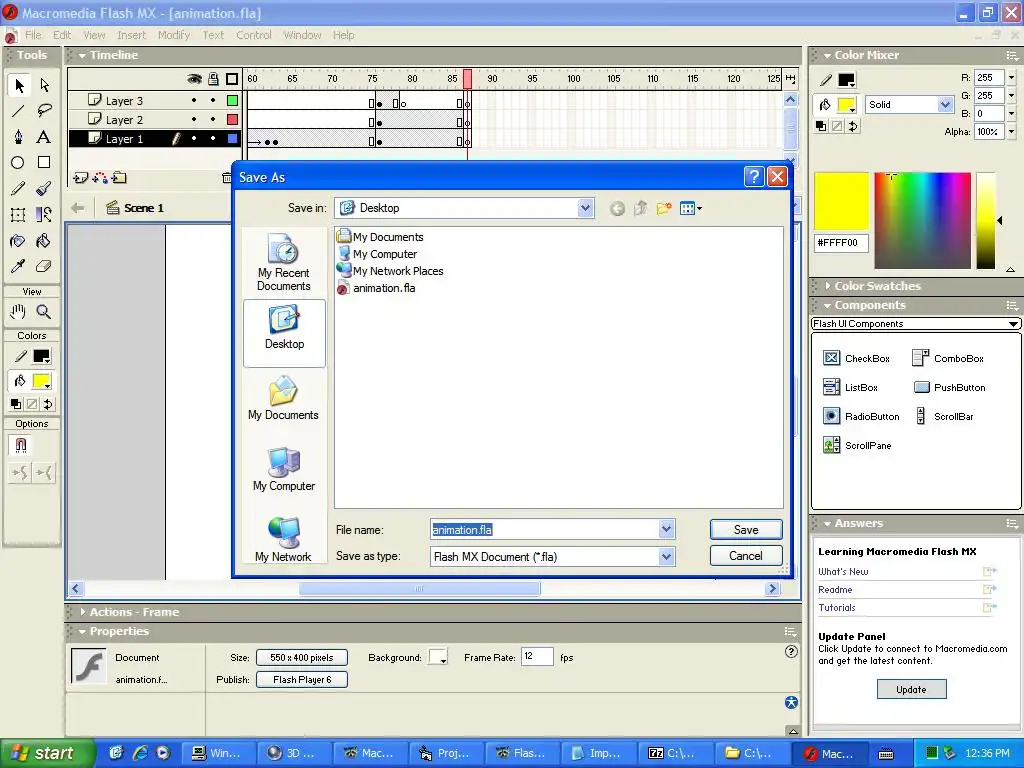Open the Insert menu

(x=131, y=35)
